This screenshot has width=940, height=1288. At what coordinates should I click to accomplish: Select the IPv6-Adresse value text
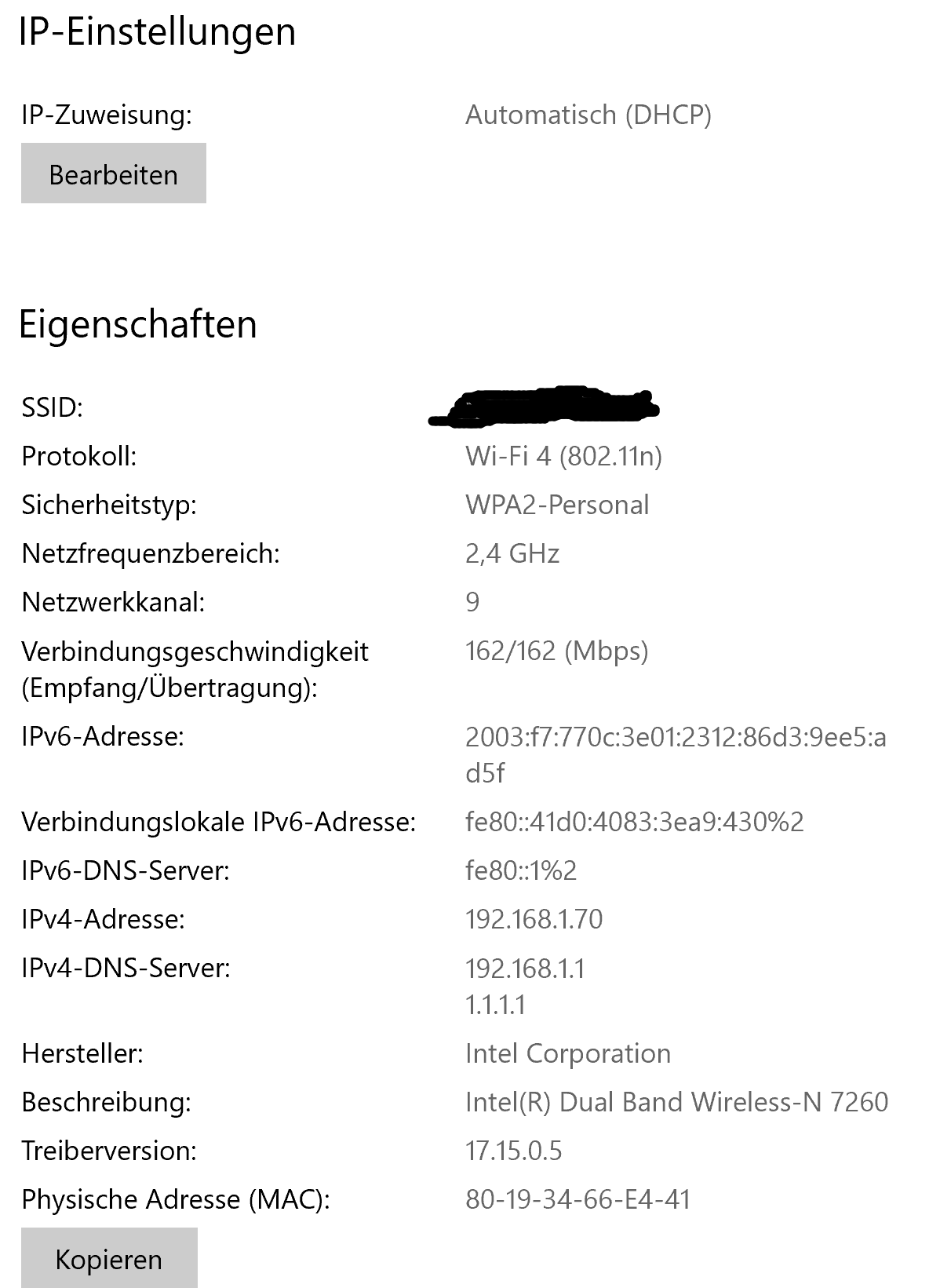(676, 755)
